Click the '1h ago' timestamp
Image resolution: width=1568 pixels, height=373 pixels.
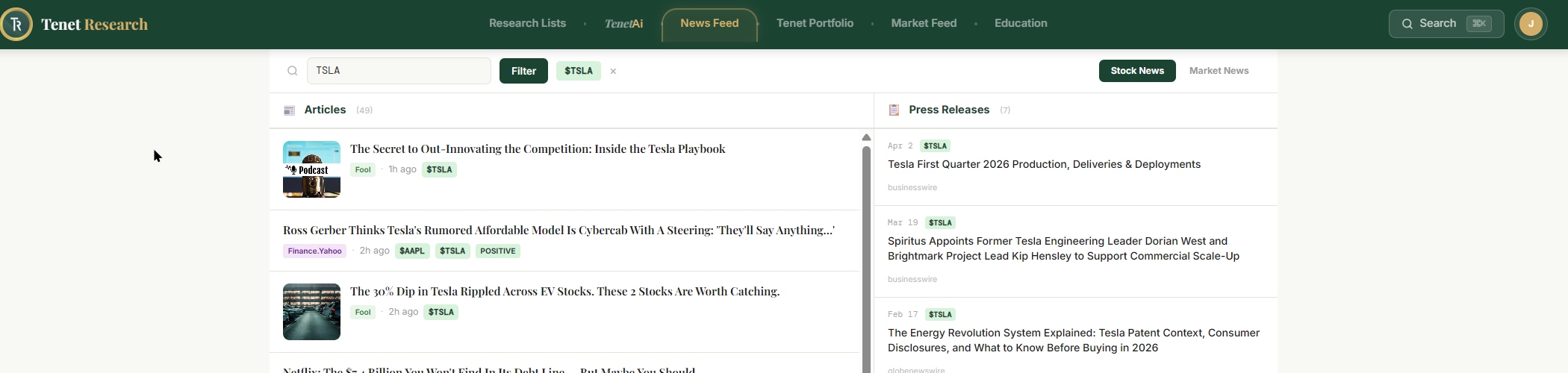point(402,169)
